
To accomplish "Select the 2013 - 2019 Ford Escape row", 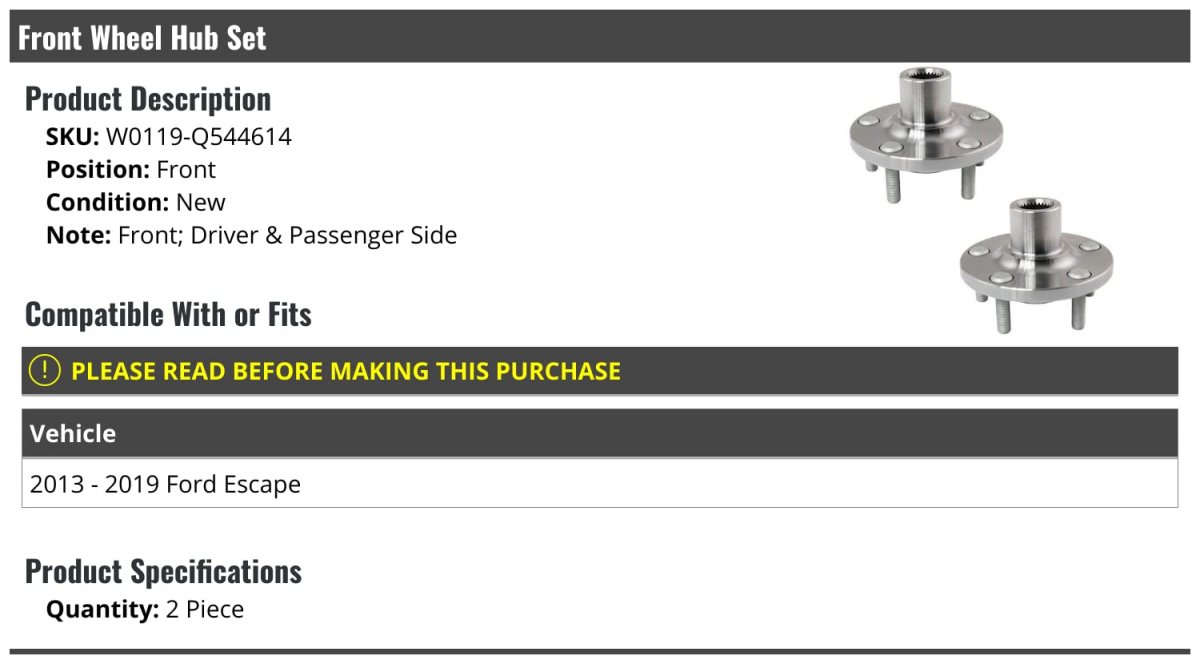I will pyautogui.click(x=600, y=483).
